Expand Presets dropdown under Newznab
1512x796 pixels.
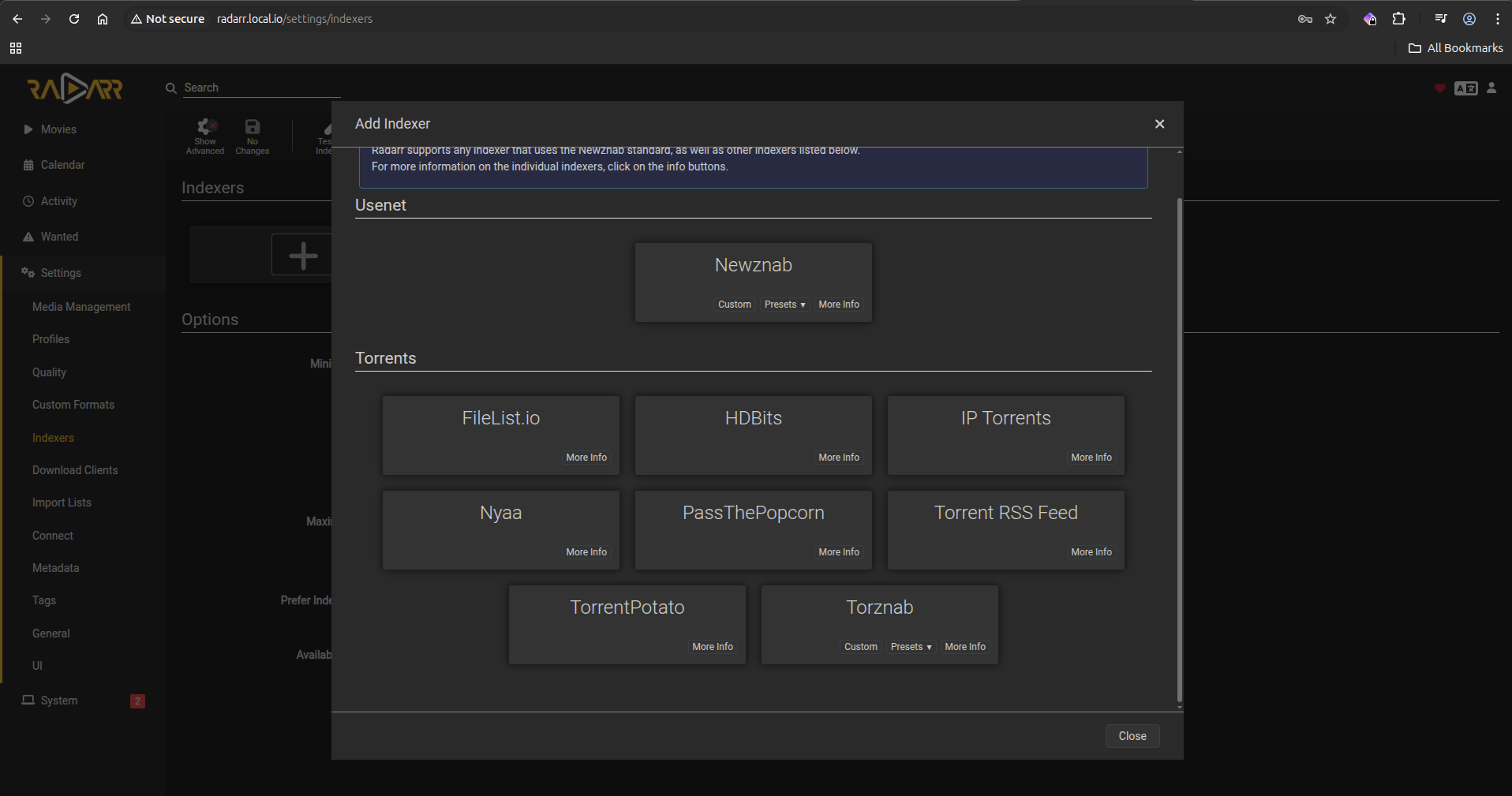pos(784,305)
